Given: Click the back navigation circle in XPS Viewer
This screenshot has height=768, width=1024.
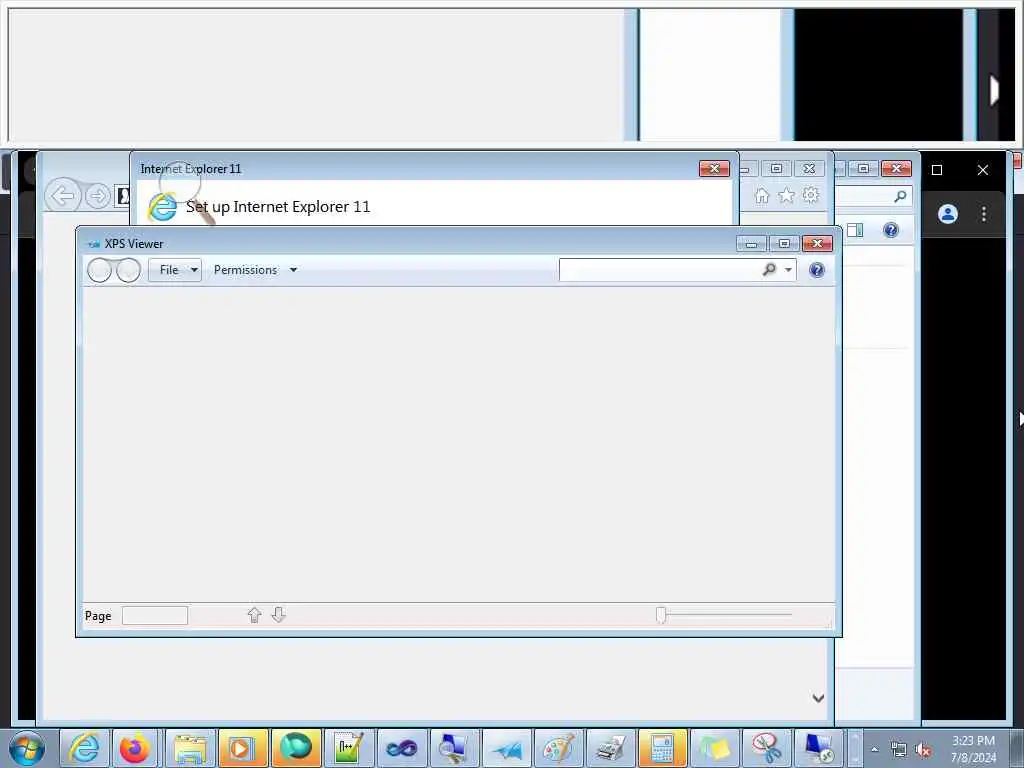Looking at the screenshot, I should click(x=99, y=270).
